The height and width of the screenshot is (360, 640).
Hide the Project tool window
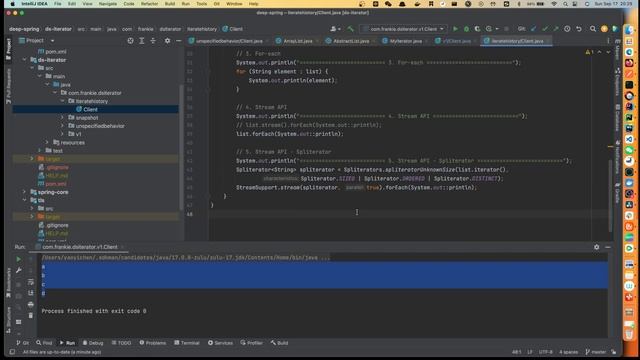[178, 41]
